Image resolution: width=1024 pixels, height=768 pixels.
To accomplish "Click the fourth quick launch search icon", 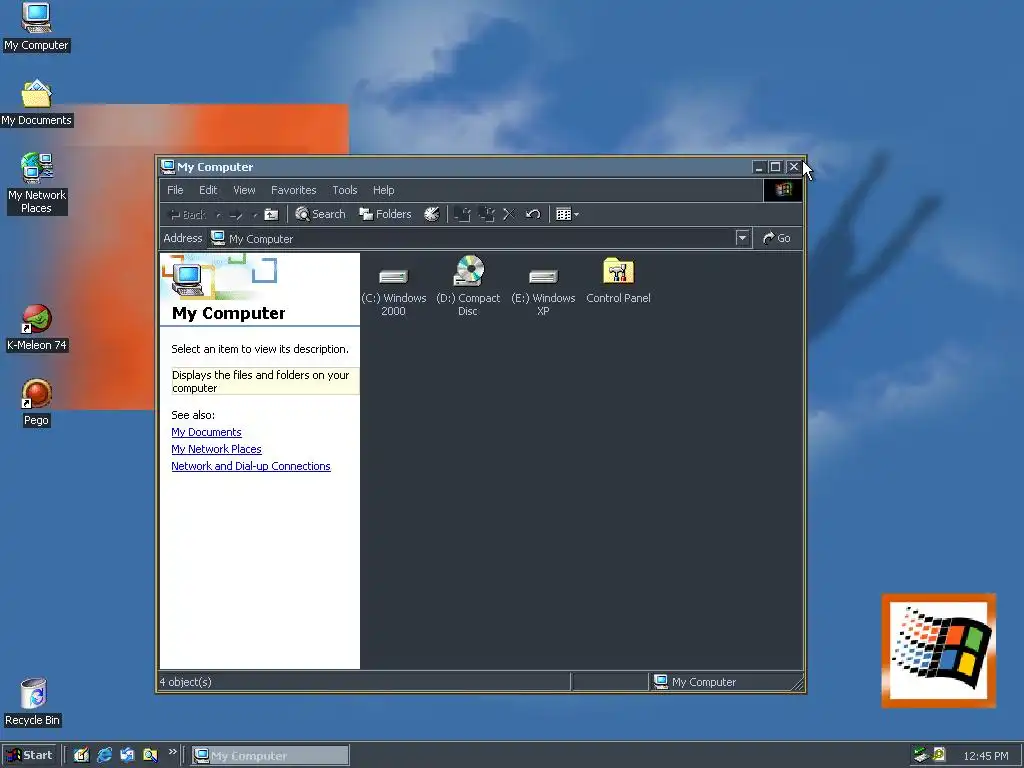I will click(x=150, y=755).
